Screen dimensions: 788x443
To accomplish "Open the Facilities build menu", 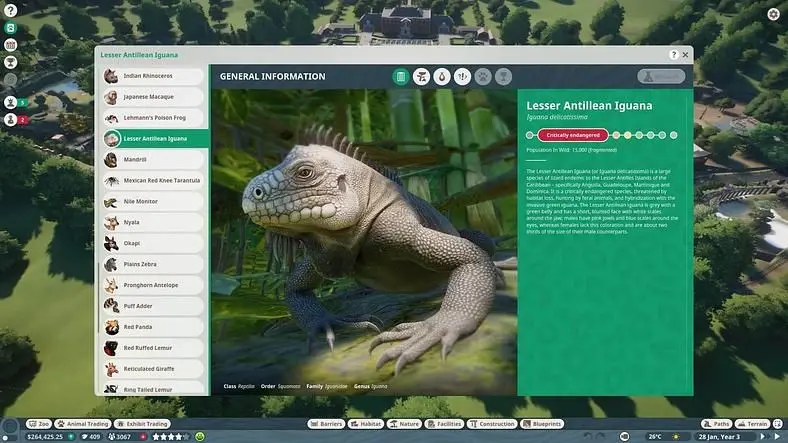I will [x=444, y=424].
